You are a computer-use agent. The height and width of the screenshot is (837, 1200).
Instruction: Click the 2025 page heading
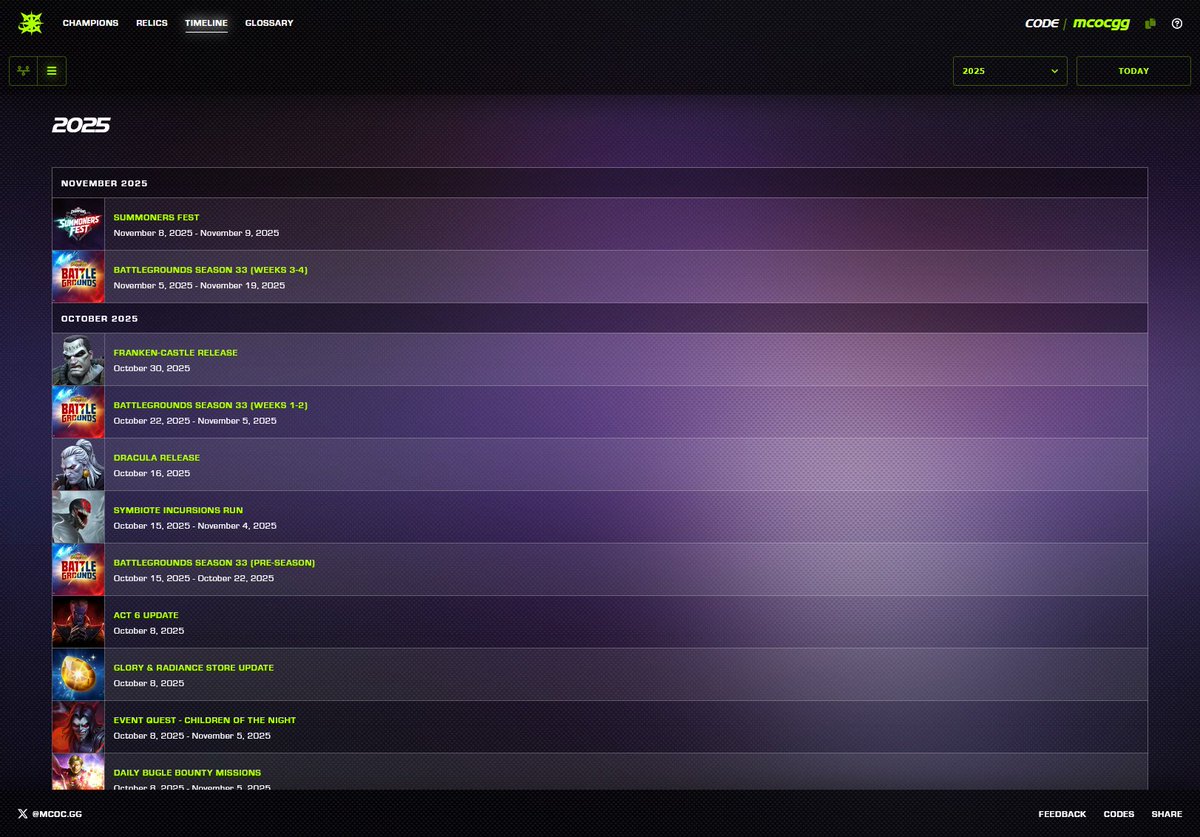[x=81, y=125]
